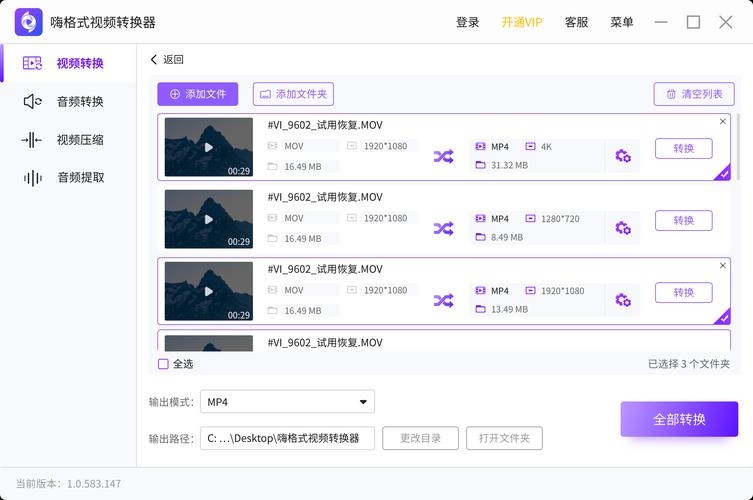
Task: Open settings gear for the 4K output file
Action: [622, 156]
